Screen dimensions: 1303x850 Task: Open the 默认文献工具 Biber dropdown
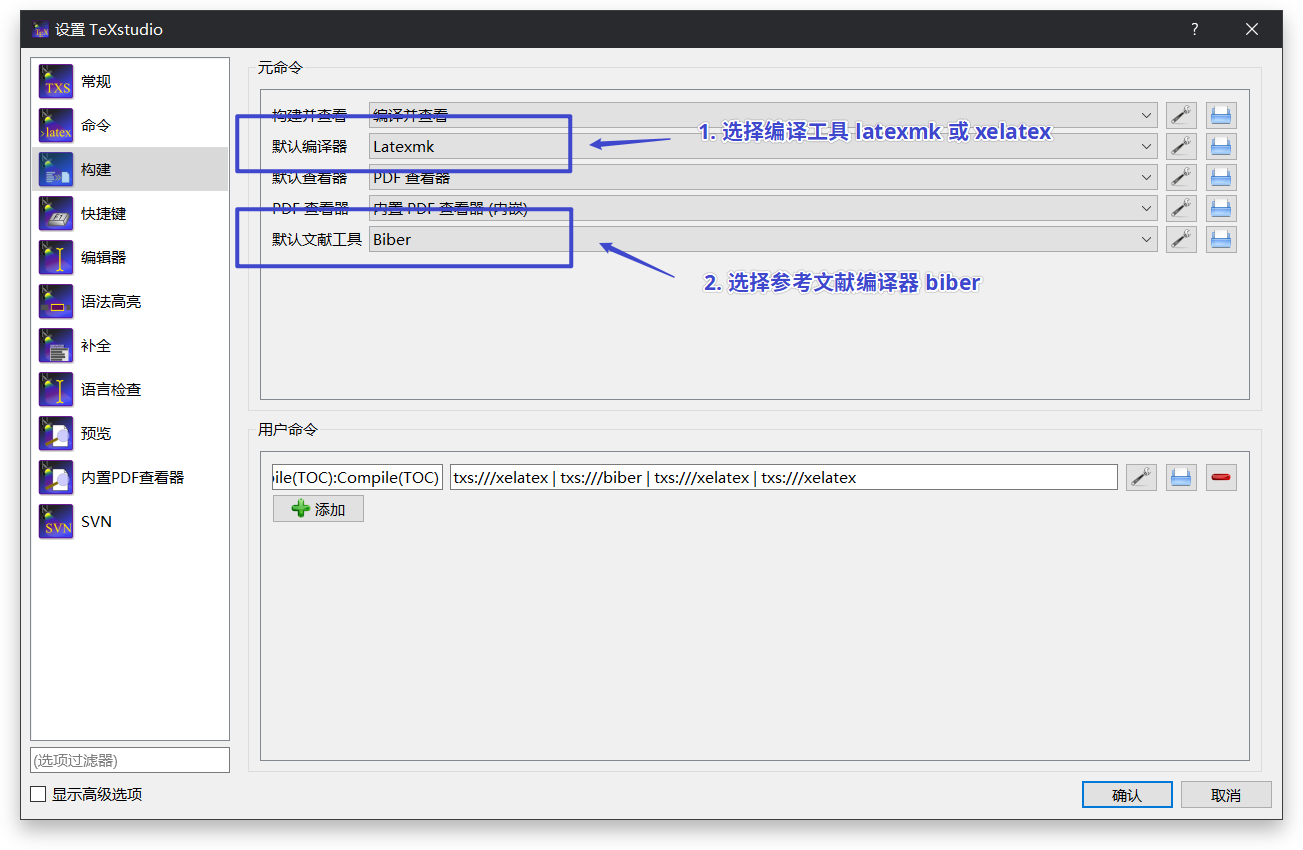763,239
